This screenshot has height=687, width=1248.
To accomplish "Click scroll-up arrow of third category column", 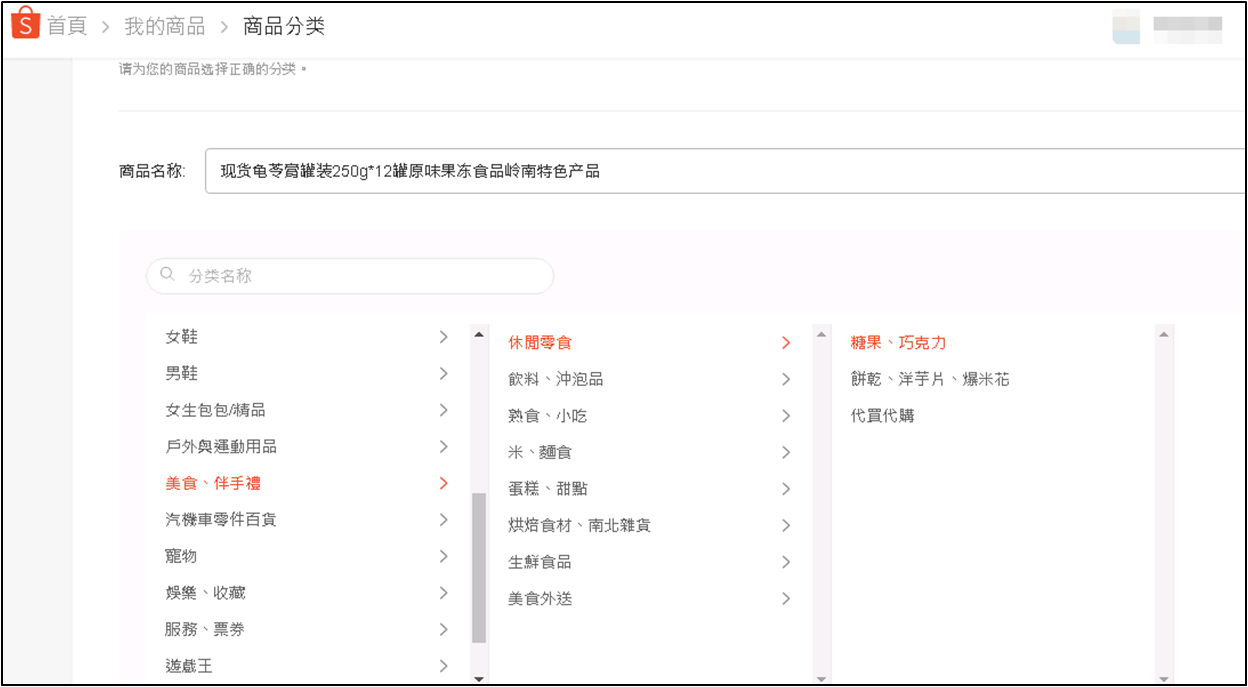I will pyautogui.click(x=1163, y=334).
